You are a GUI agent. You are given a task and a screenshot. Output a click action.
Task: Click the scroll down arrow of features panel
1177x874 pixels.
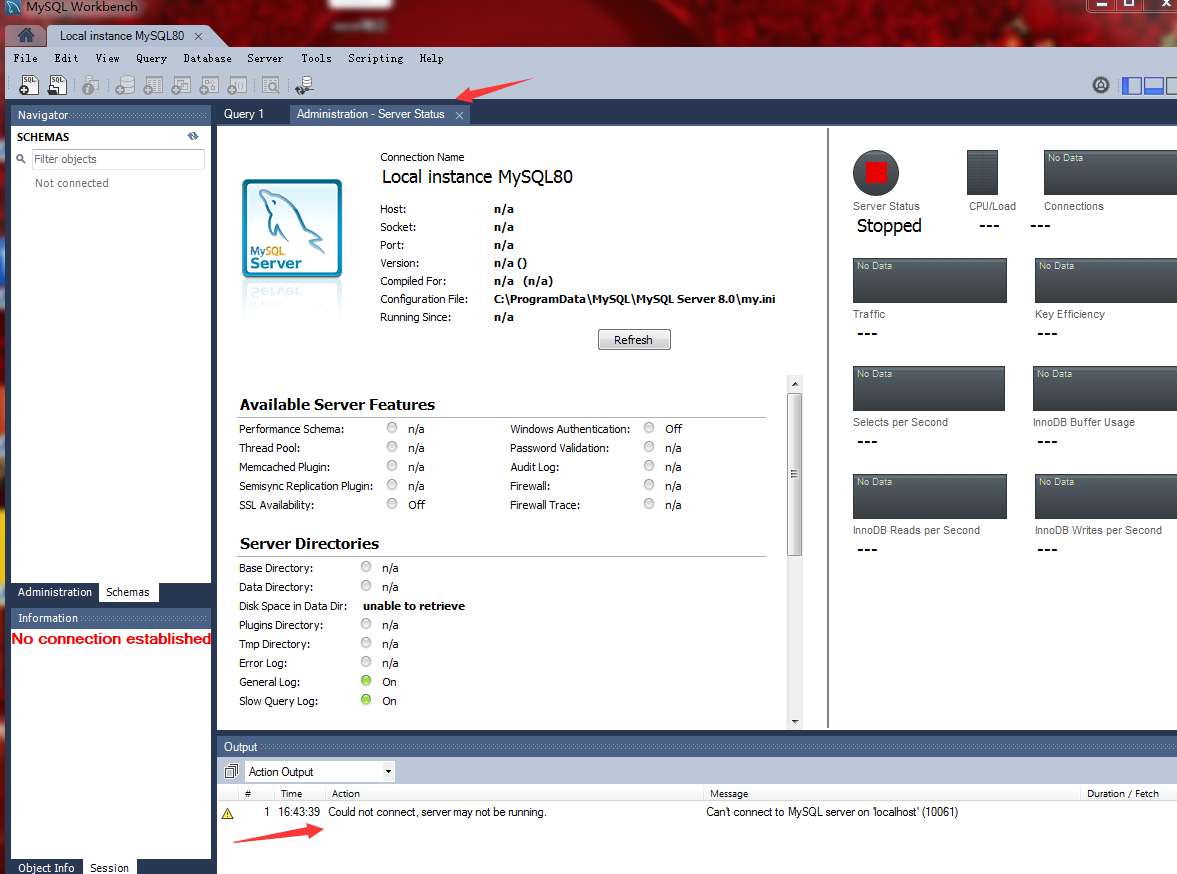794,722
